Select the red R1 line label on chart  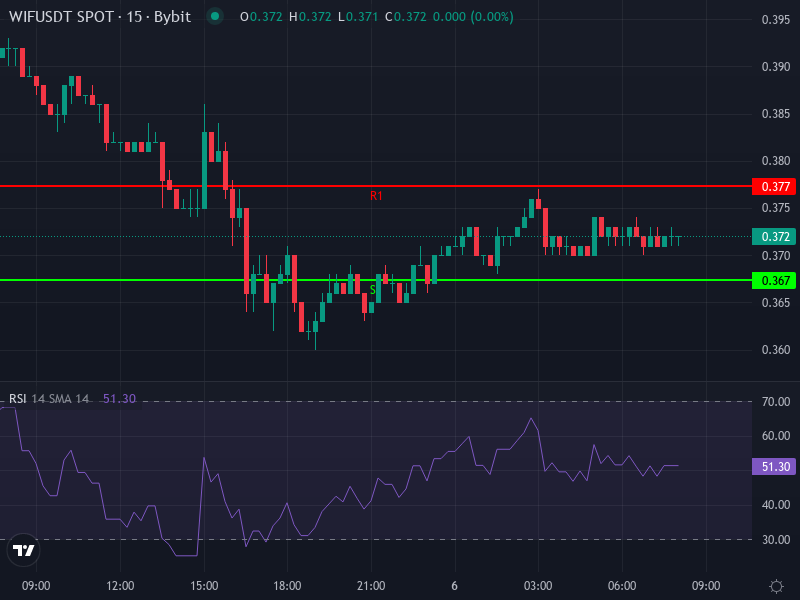point(375,194)
